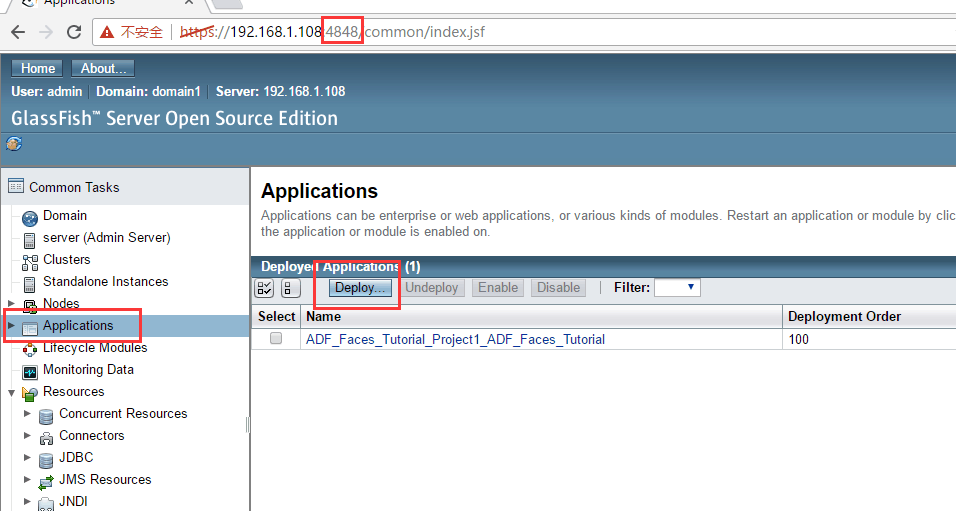Expand the Concurrent Resources node
956x511 pixels.
tap(27, 413)
